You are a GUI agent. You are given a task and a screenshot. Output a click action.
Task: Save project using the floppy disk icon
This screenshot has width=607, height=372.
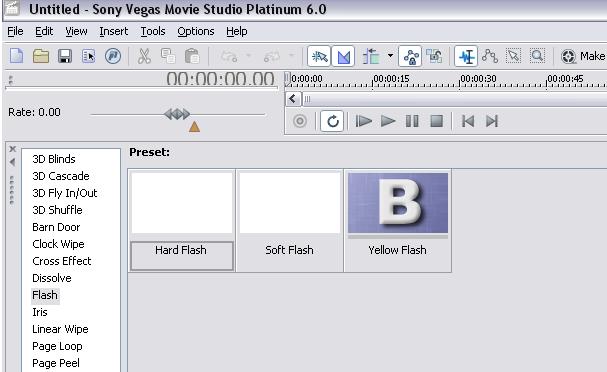pyautogui.click(x=65, y=57)
